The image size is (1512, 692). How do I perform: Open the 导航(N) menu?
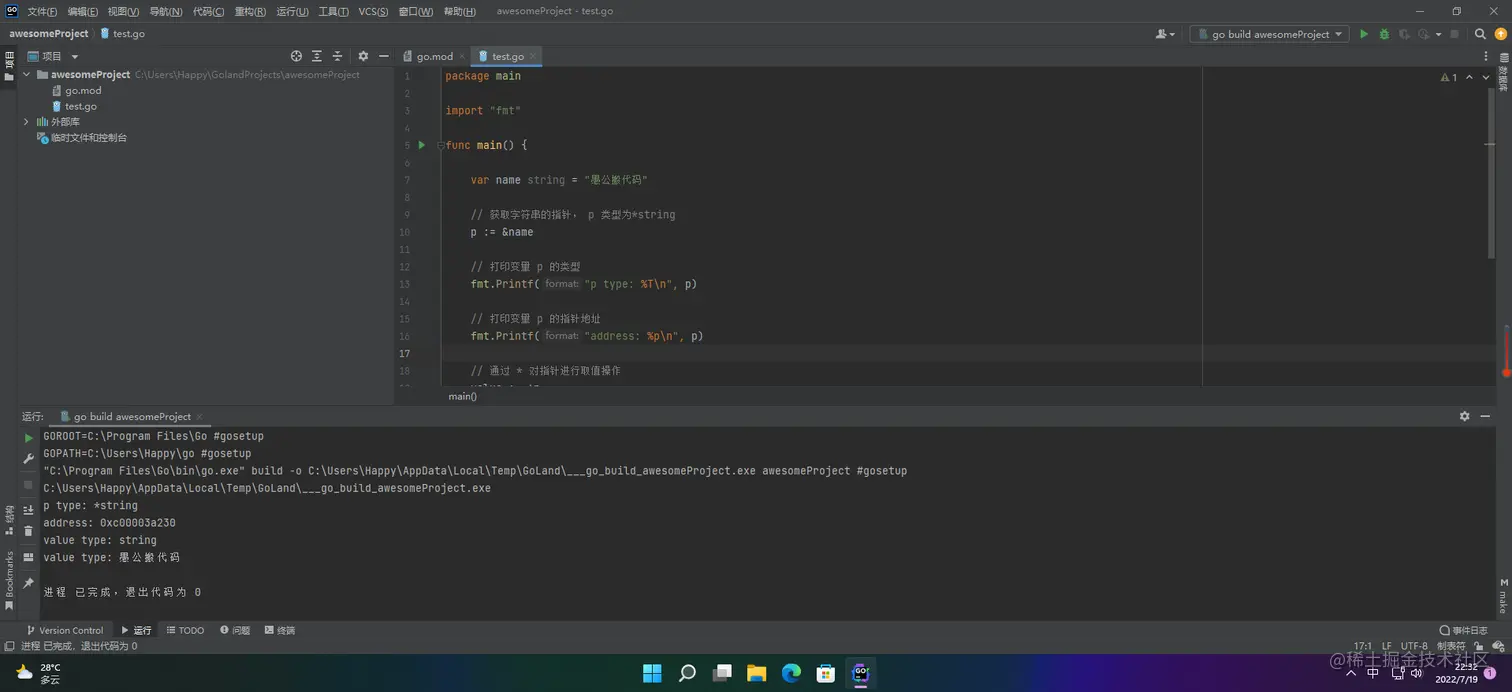click(166, 11)
